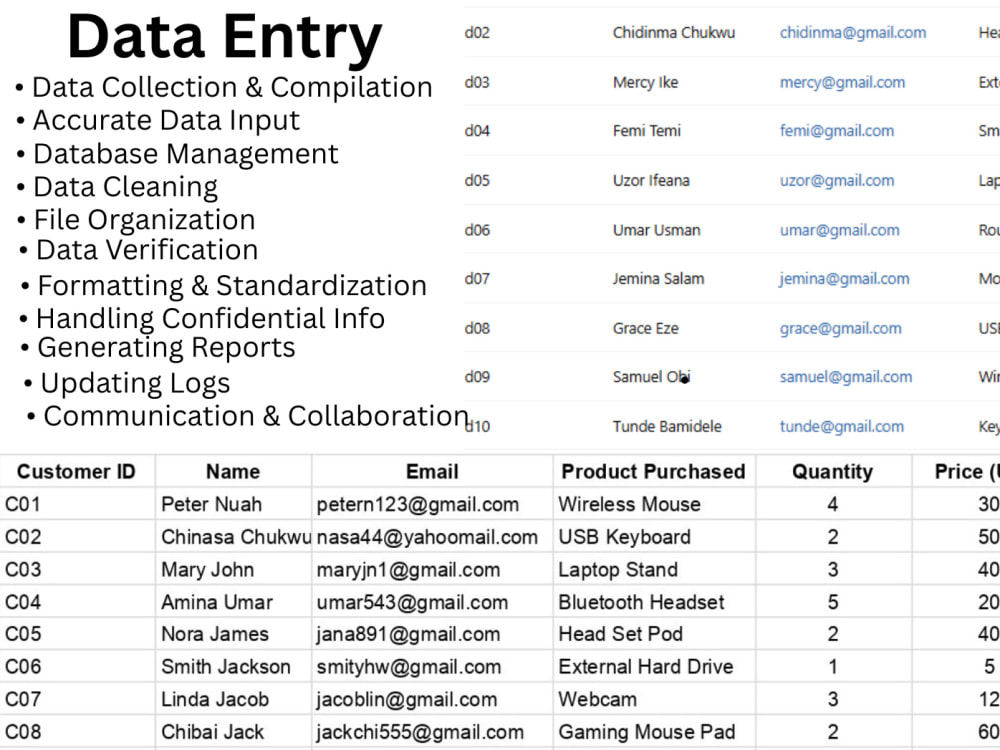This screenshot has width=1000, height=750.
Task: Select the Mary John name cell
Action: click(x=233, y=570)
